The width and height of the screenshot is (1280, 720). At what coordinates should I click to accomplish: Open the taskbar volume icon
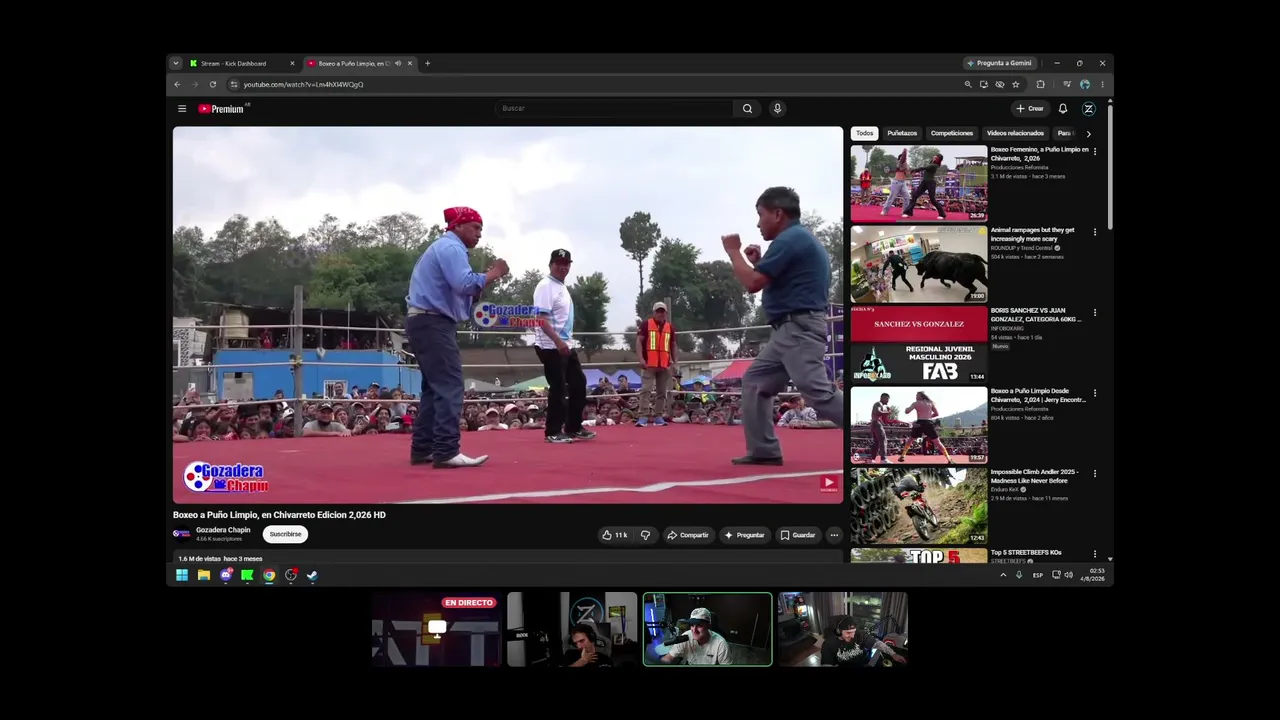1069,575
